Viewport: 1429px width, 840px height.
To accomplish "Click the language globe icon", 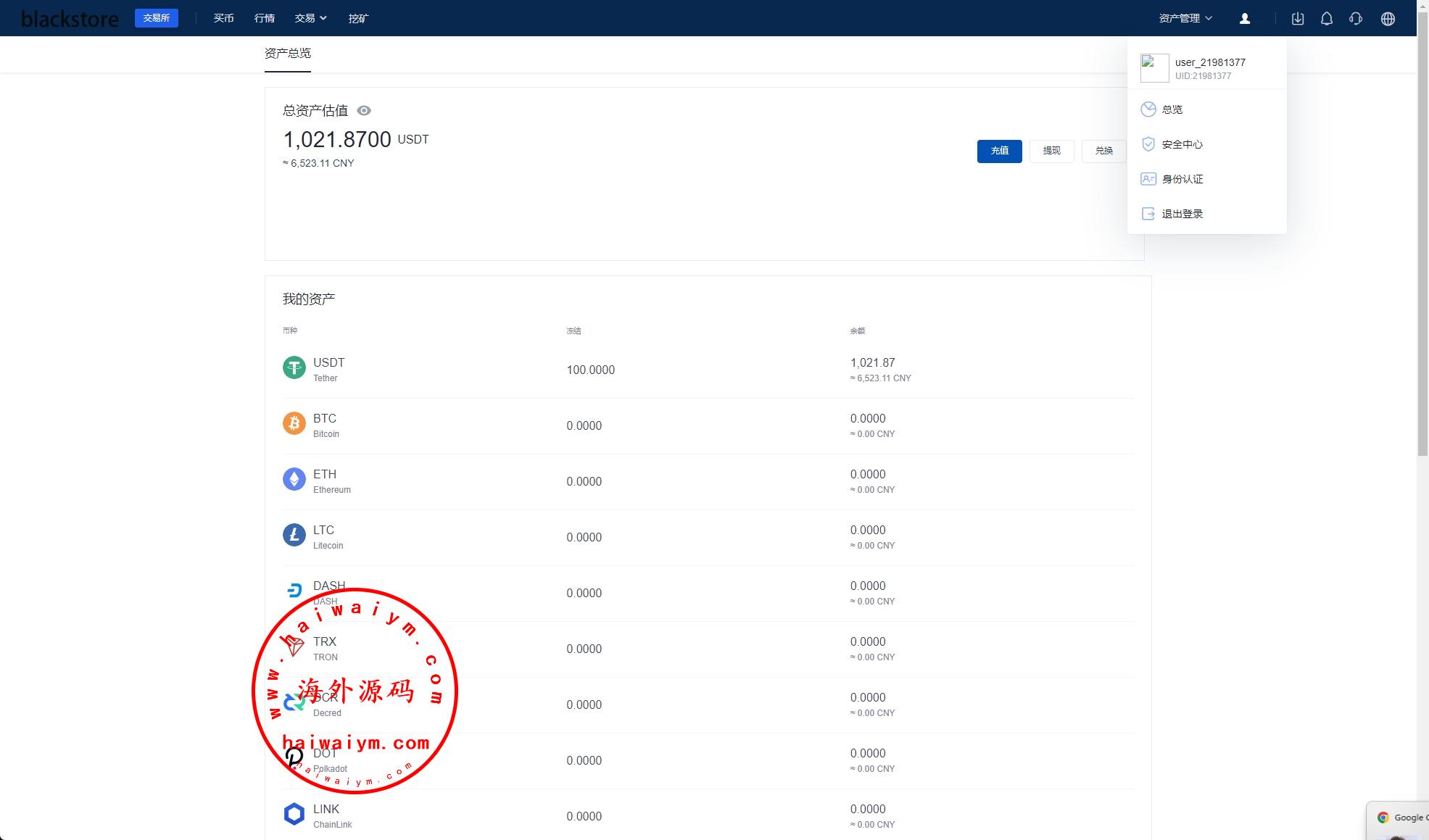I will 1387,19.
